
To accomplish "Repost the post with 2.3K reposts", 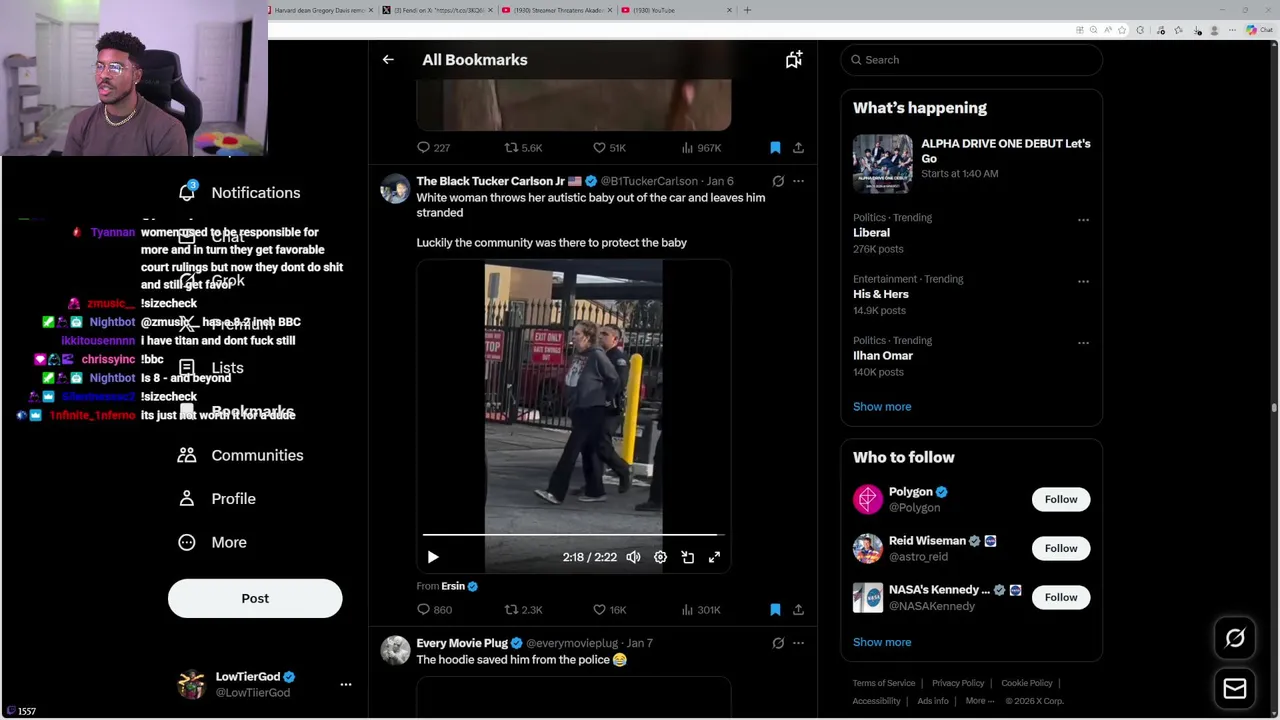I will [x=523, y=609].
